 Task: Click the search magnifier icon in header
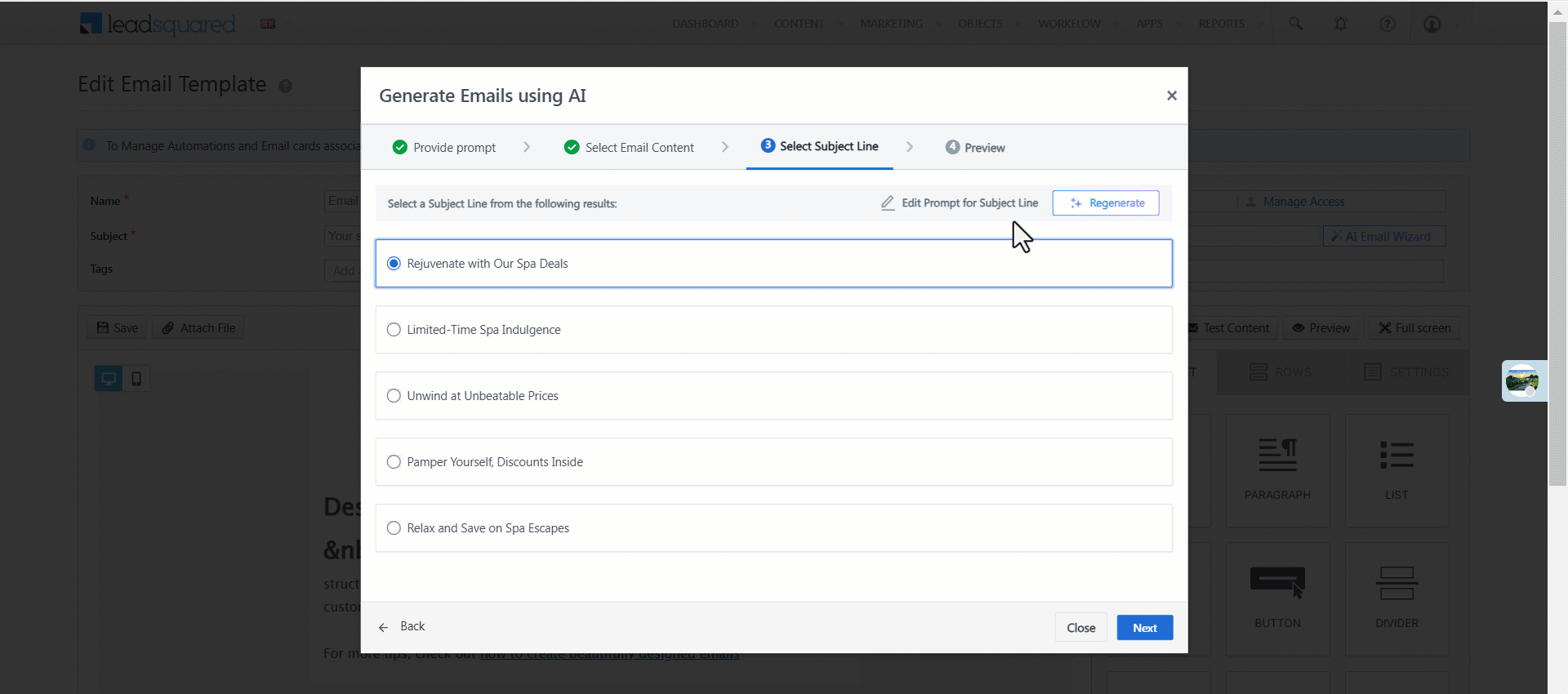(x=1296, y=24)
